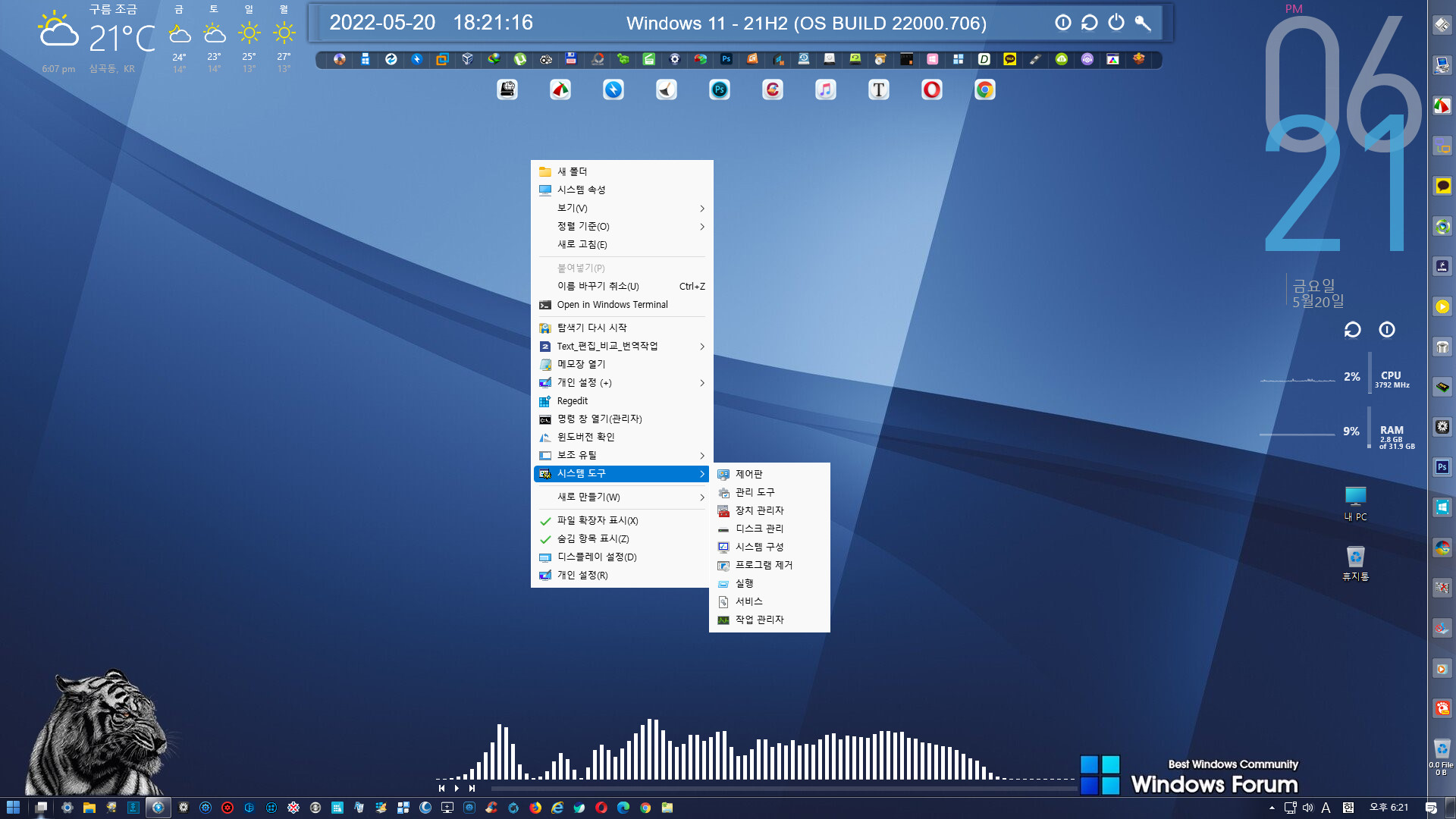Select 탐색기 다시 시작 menu entry

[x=622, y=328]
